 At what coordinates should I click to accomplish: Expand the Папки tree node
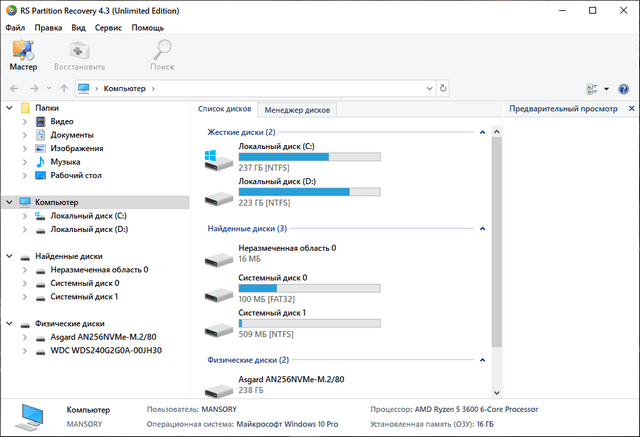tap(10, 108)
